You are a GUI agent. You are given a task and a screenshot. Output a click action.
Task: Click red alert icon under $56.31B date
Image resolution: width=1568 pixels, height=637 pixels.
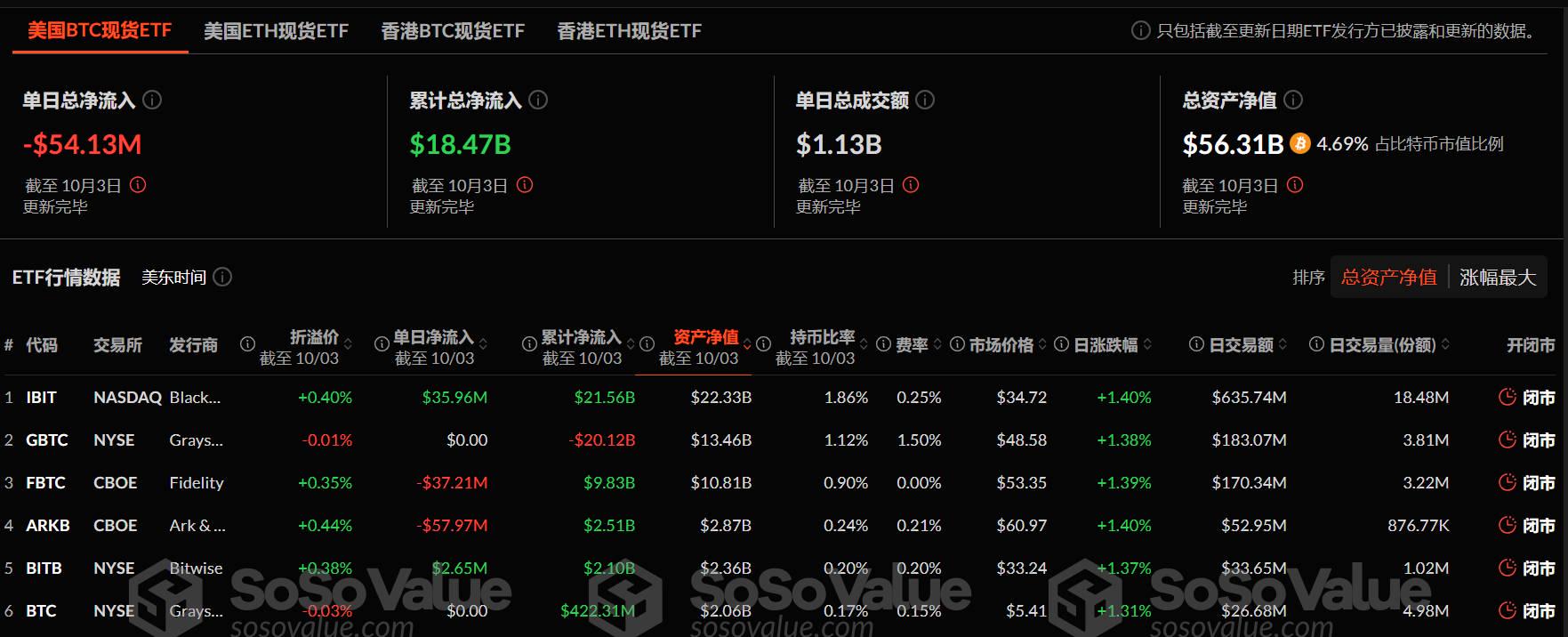coord(1295,185)
